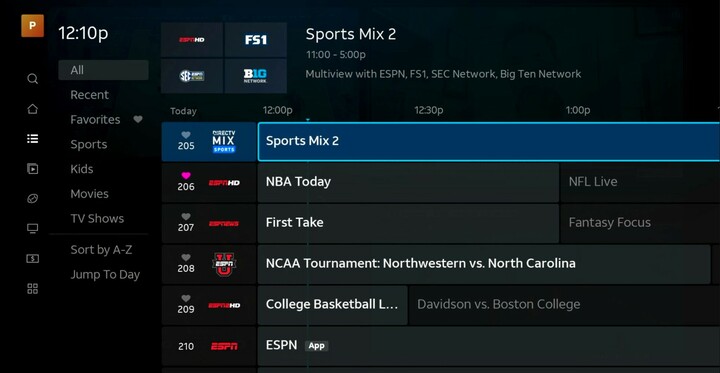This screenshot has height=373, width=720.
Task: Click the 11:00 - 5:00p time range
Action: [x=336, y=55]
